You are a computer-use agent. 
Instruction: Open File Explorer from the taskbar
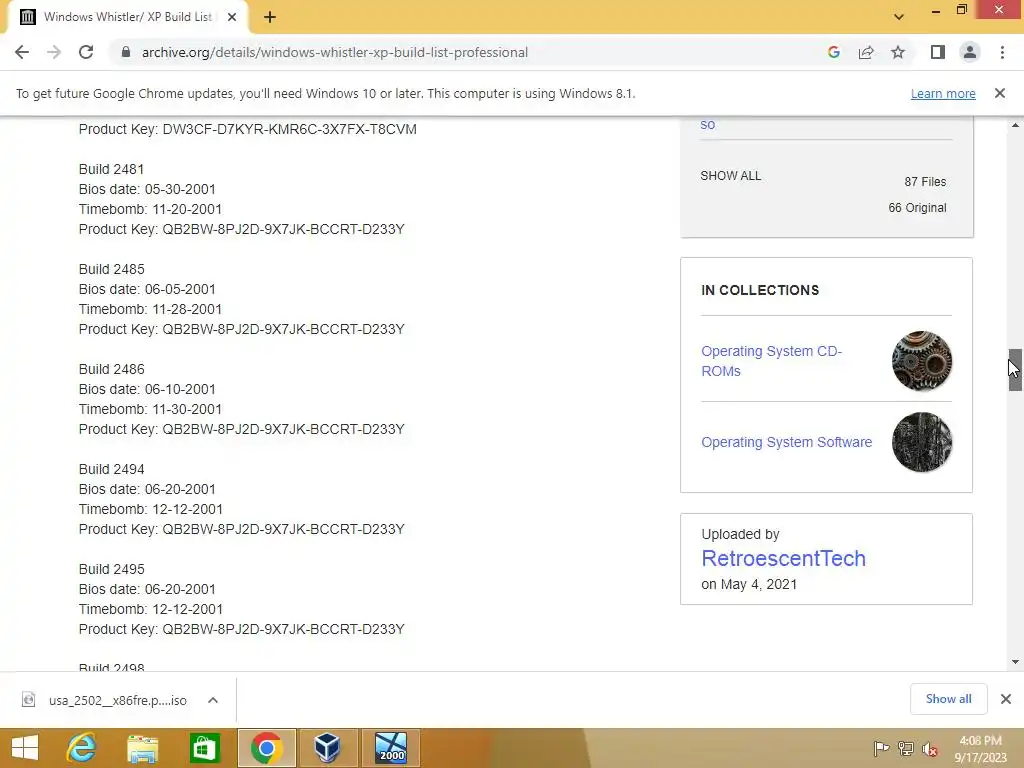click(142, 748)
